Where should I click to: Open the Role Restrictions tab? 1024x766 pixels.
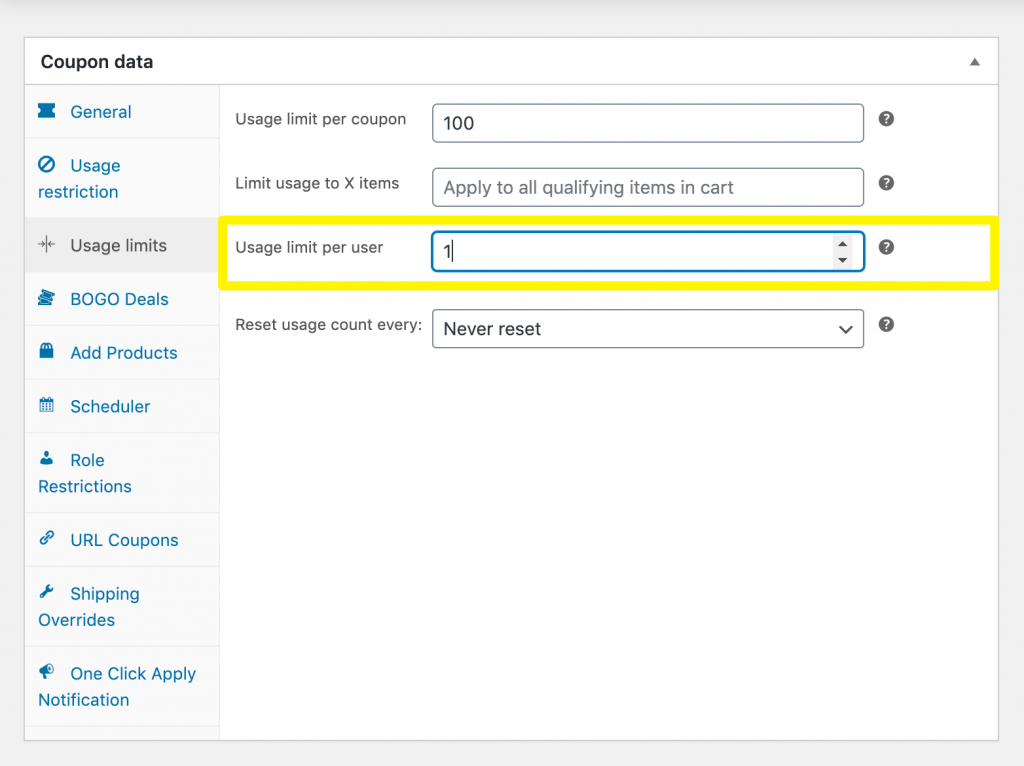[121, 473]
